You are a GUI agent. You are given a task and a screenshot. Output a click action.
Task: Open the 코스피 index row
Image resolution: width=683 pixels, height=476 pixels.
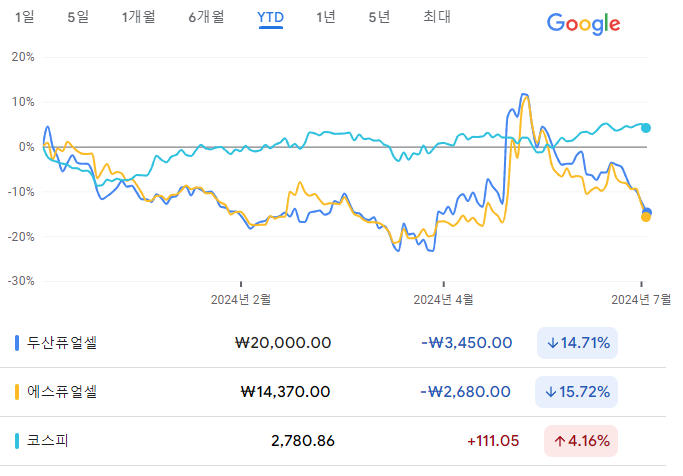(x=333, y=441)
